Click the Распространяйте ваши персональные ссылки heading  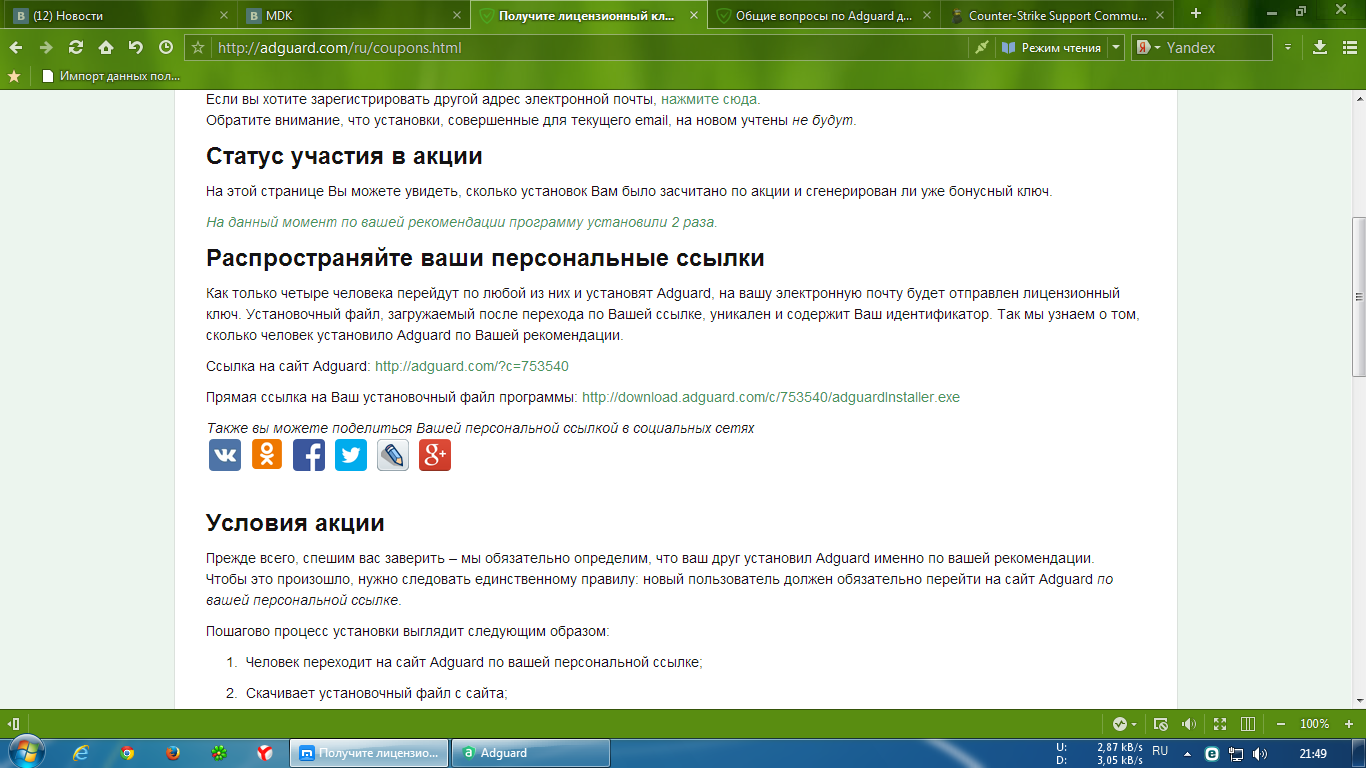click(485, 258)
